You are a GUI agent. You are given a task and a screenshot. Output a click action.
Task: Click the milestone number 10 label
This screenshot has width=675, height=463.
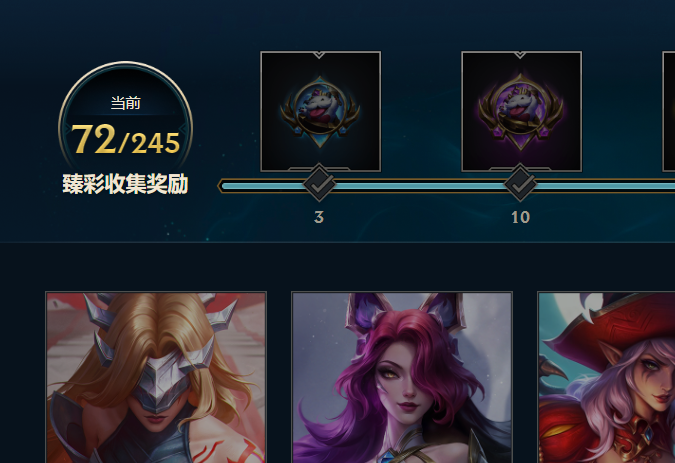[x=520, y=217]
